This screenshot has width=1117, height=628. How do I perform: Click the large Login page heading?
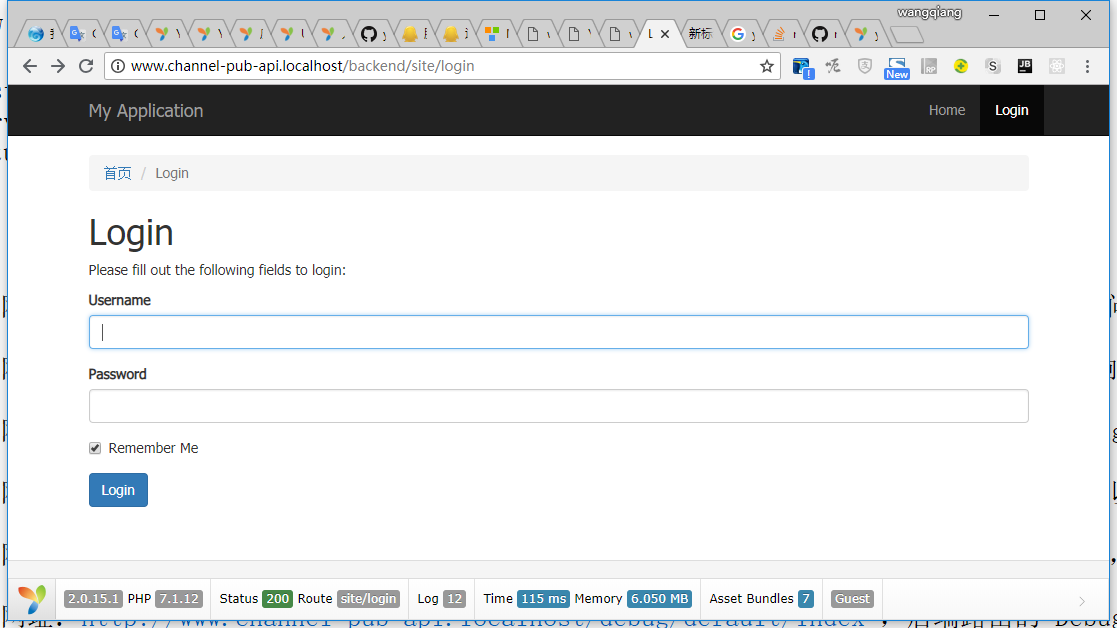point(131,233)
